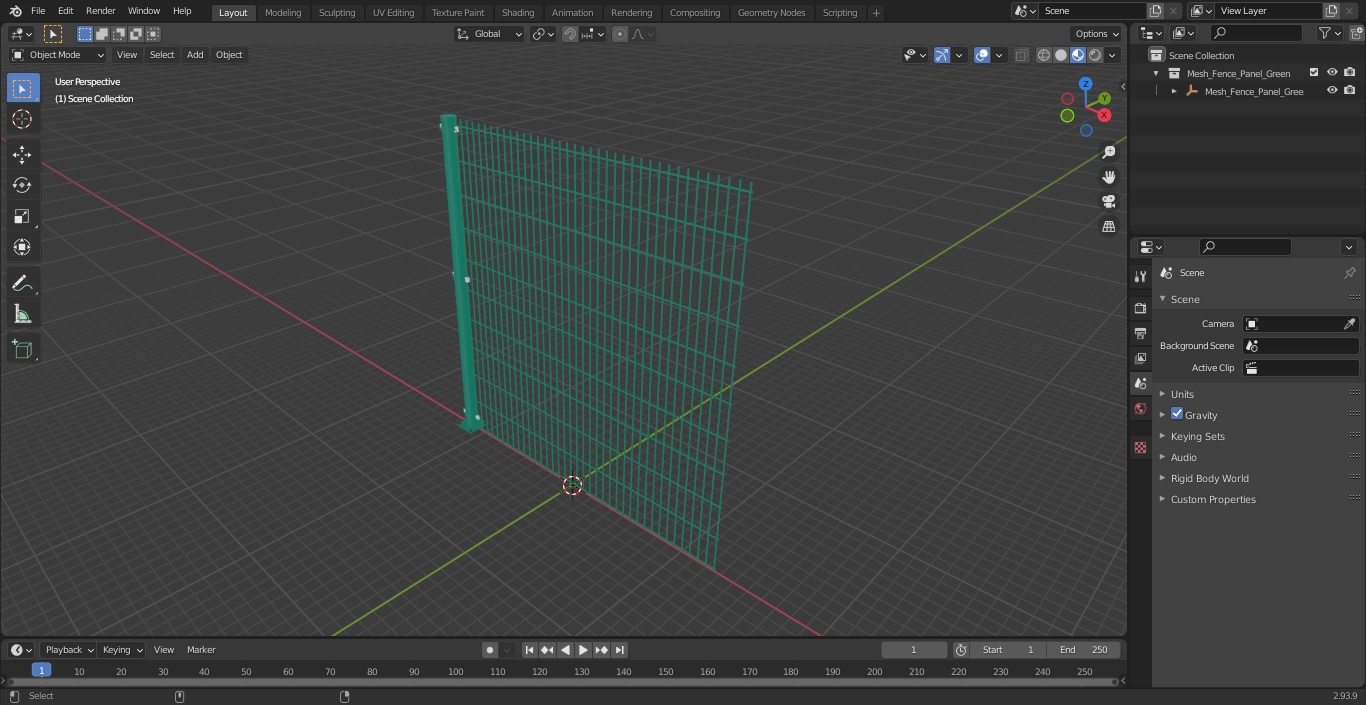1366x705 pixels.
Task: Click the Play animation button
Action: click(584, 650)
